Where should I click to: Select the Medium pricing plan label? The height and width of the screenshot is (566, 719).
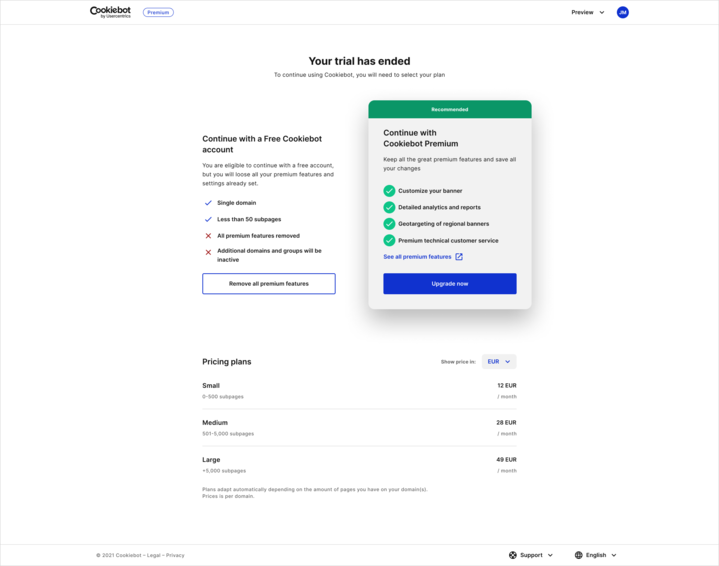coord(215,423)
